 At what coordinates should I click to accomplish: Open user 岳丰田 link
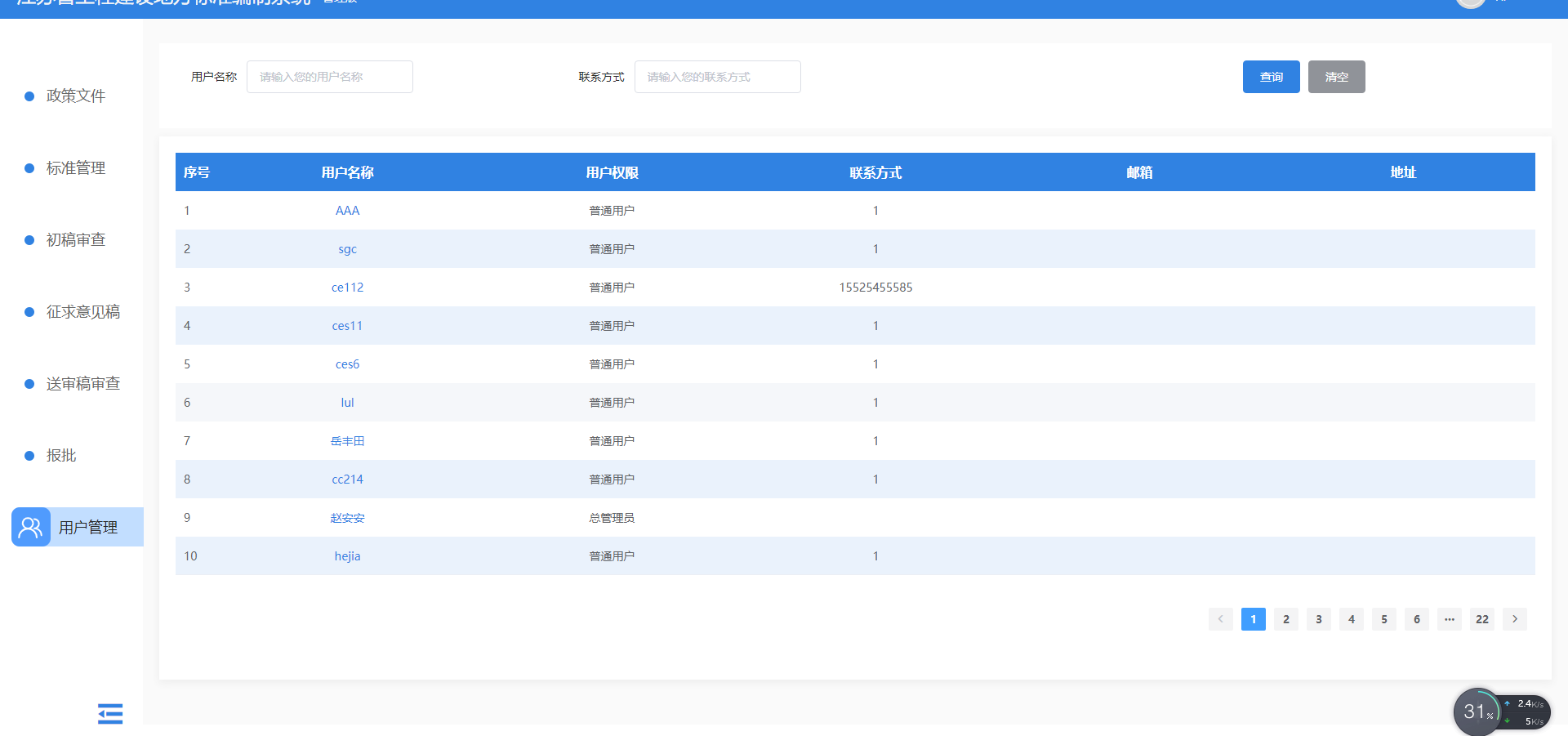(x=347, y=441)
